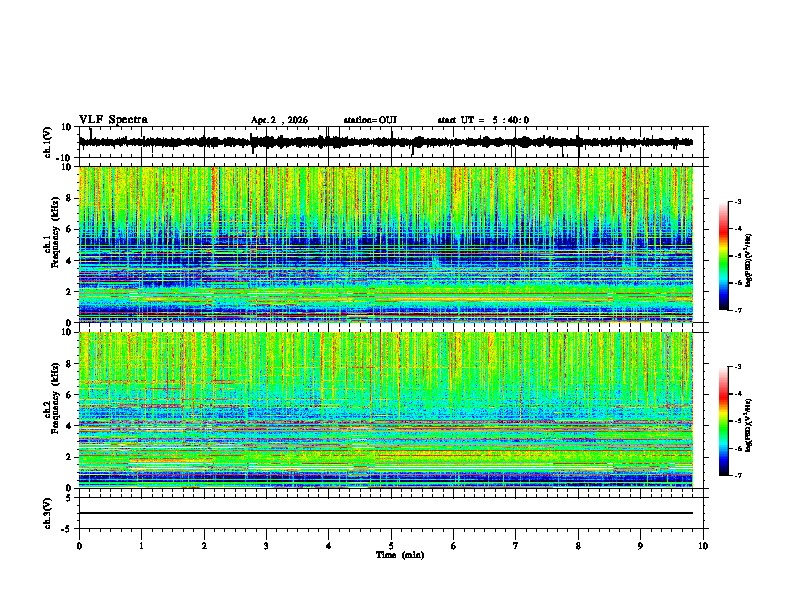Viewport: 792px width, 612px height.
Task: Click the "2" kHz tick on ch.1 spectrogram
Action: point(70,292)
